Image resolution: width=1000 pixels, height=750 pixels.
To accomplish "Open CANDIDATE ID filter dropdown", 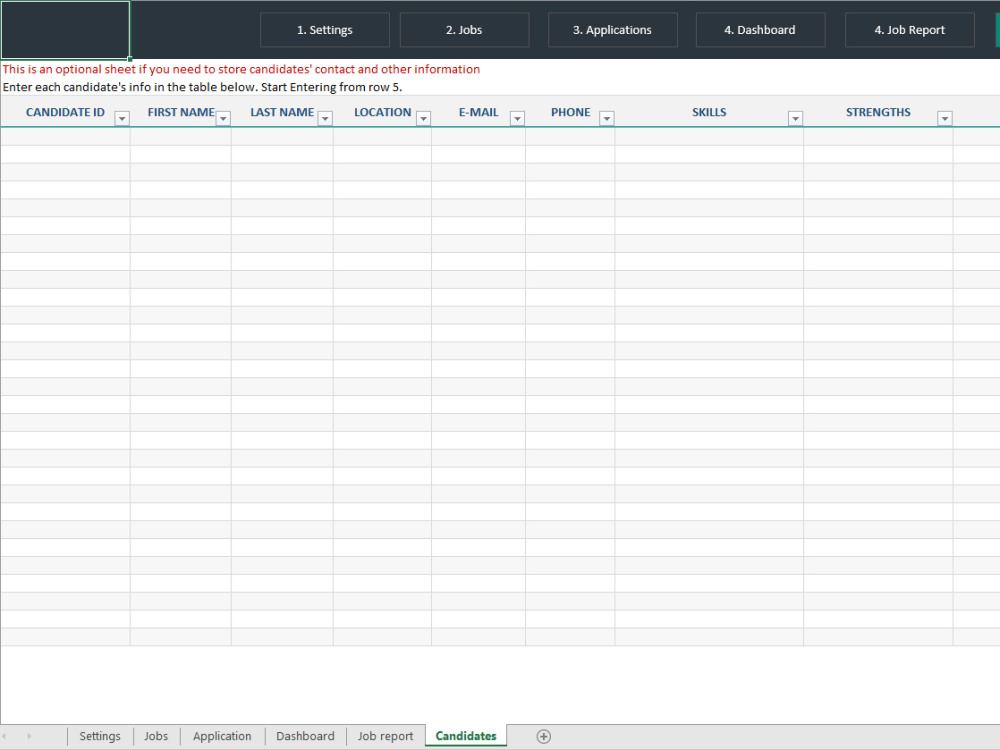I will tap(121, 118).
